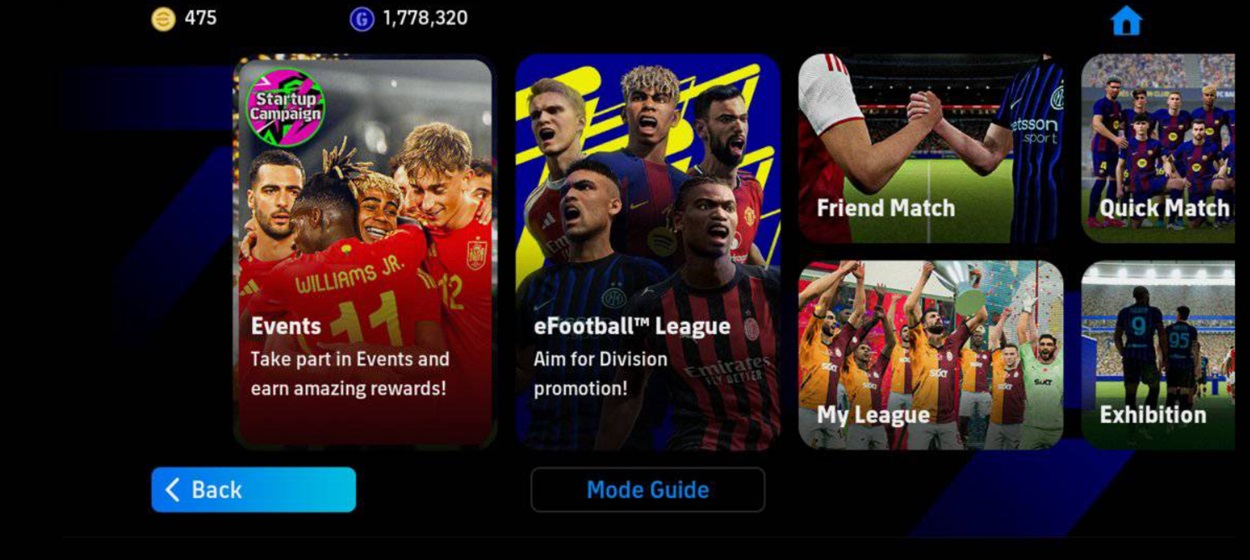The image size is (1250, 560).
Task: Select the Quick Match tile
Action: click(1158, 149)
